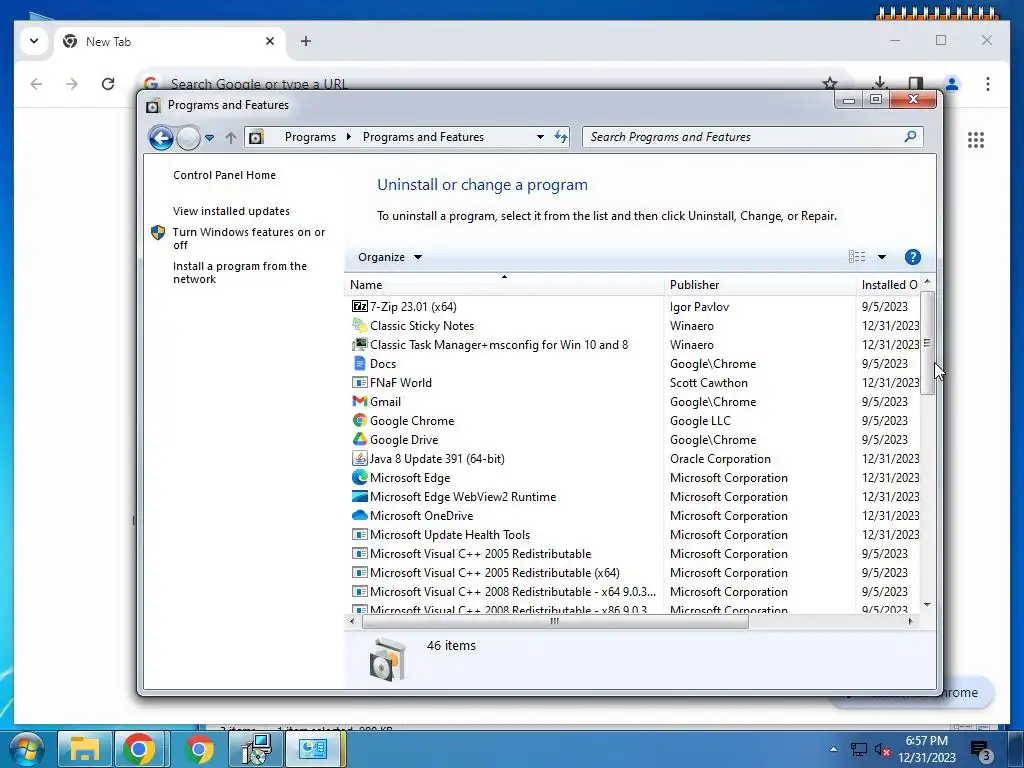
Task: Open the Google apps grid icon
Action: pyautogui.click(x=976, y=140)
